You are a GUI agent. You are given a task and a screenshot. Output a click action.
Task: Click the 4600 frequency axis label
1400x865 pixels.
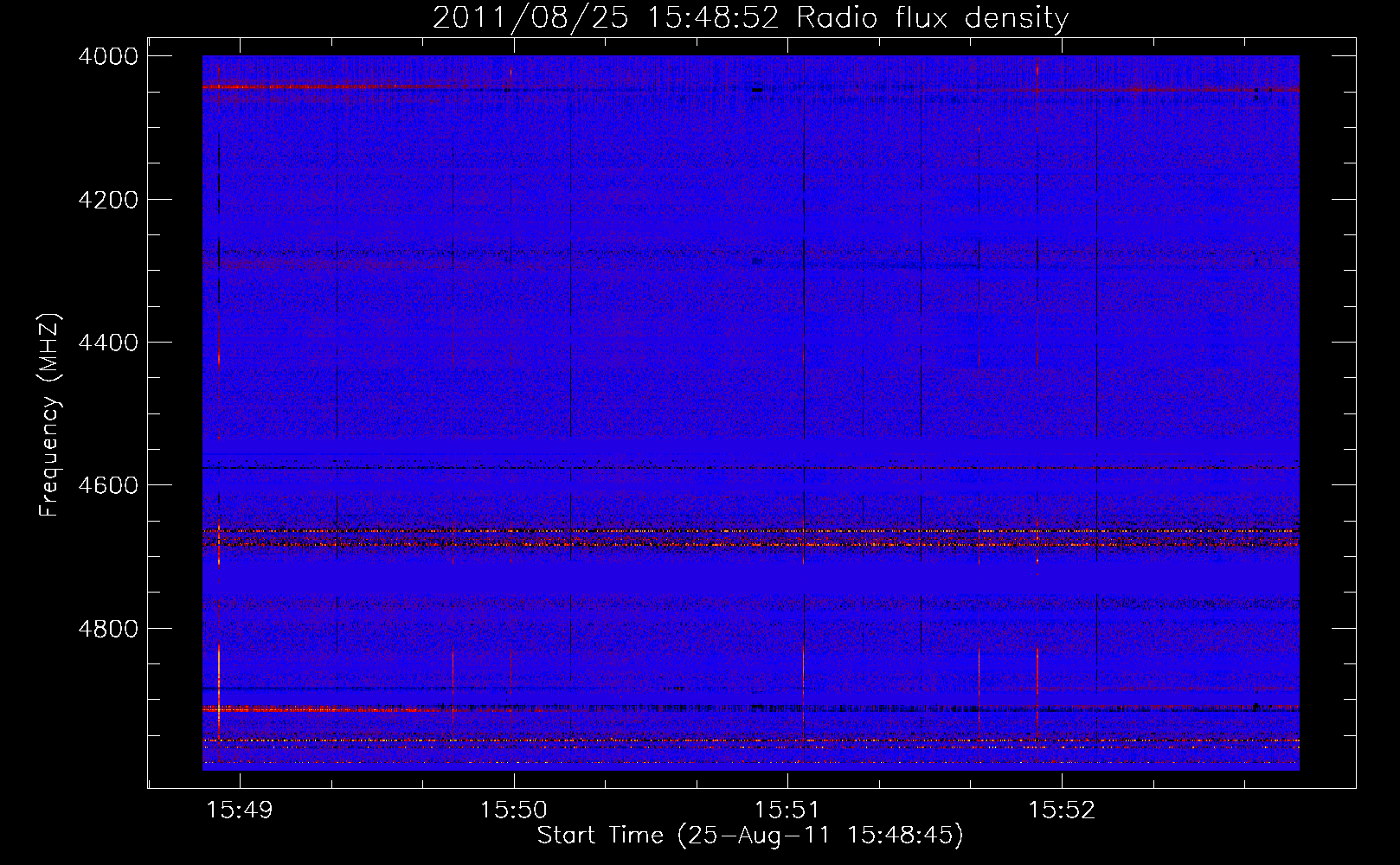[108, 485]
